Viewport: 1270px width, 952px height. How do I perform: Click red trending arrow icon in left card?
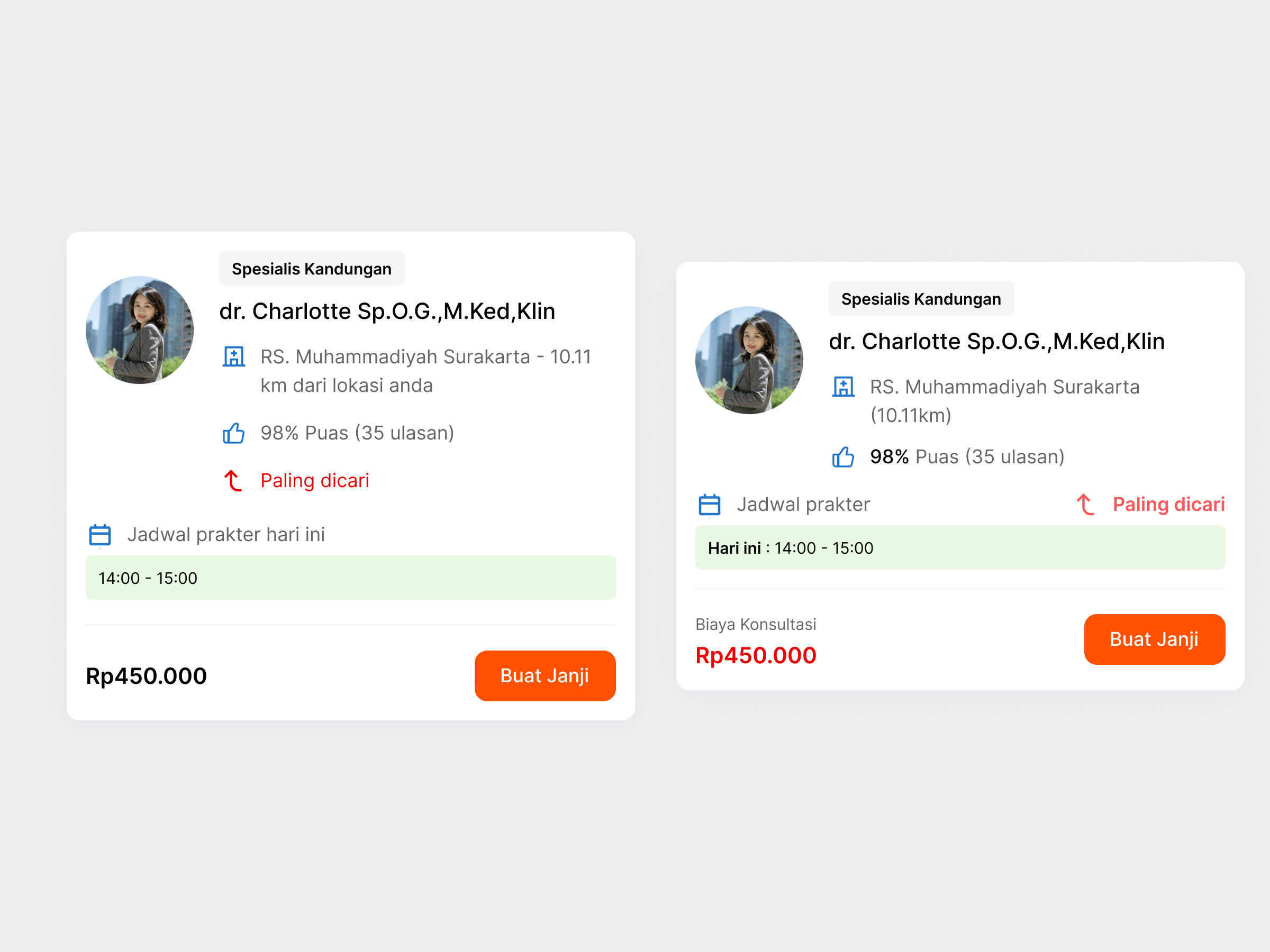(x=232, y=481)
